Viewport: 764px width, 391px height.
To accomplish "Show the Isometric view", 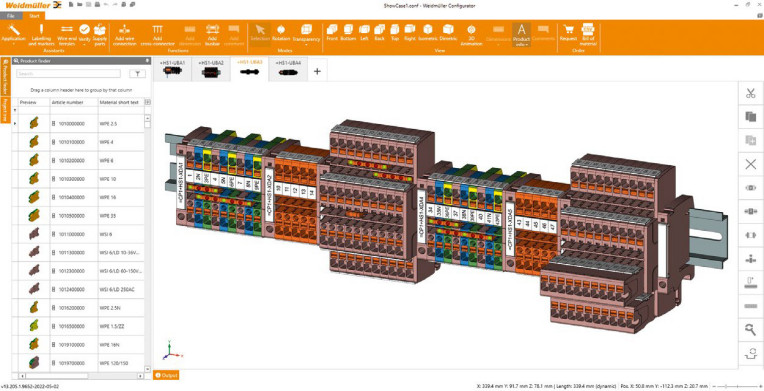I will pyautogui.click(x=427, y=33).
